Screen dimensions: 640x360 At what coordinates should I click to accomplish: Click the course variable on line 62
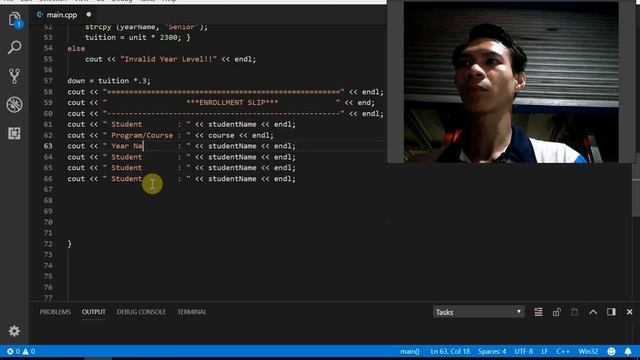pos(221,135)
